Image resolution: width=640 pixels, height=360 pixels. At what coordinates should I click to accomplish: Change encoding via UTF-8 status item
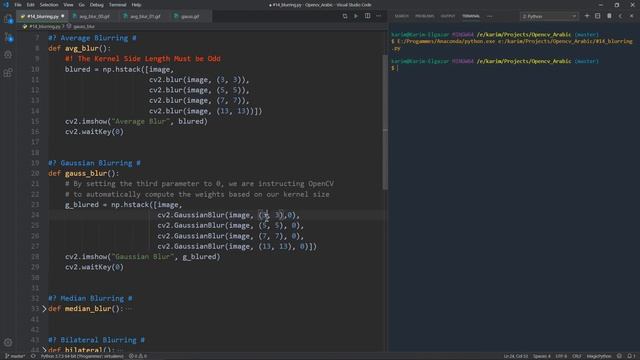click(561, 356)
